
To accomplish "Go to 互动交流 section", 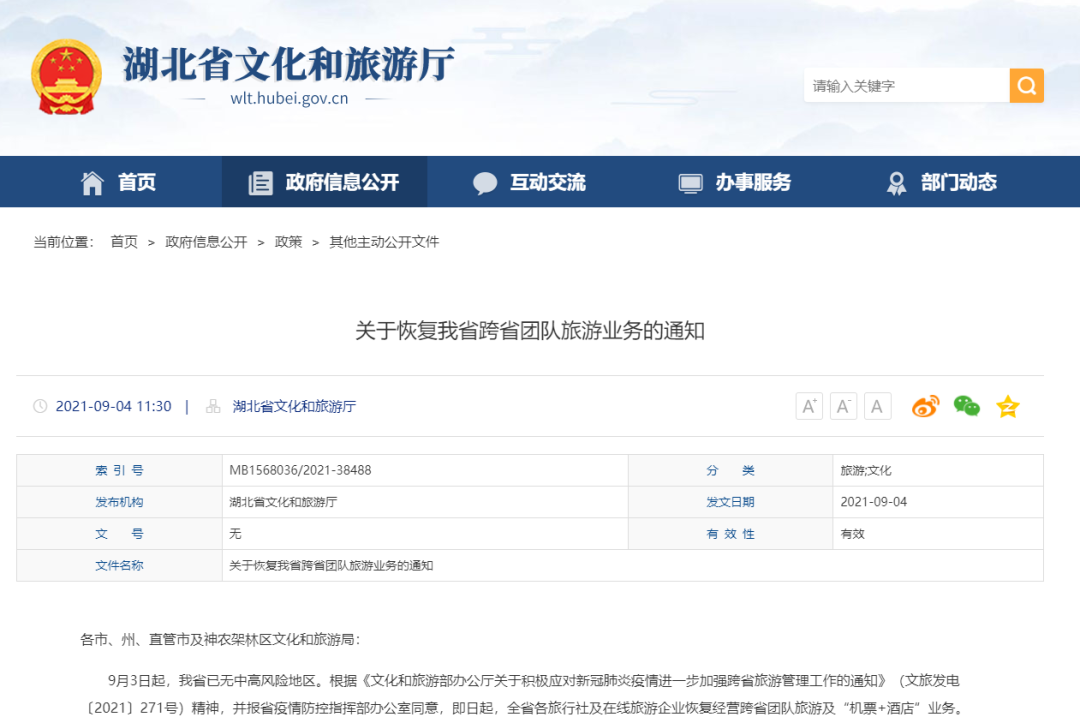I will pyautogui.click(x=529, y=182).
